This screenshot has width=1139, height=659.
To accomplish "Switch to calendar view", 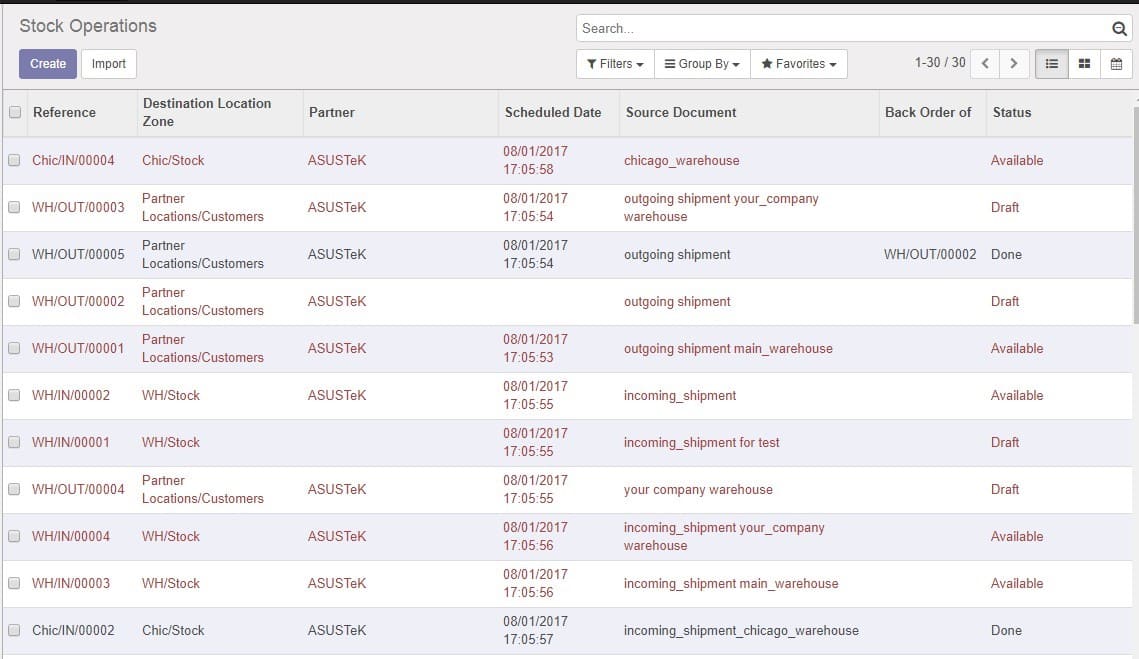I will [1116, 64].
